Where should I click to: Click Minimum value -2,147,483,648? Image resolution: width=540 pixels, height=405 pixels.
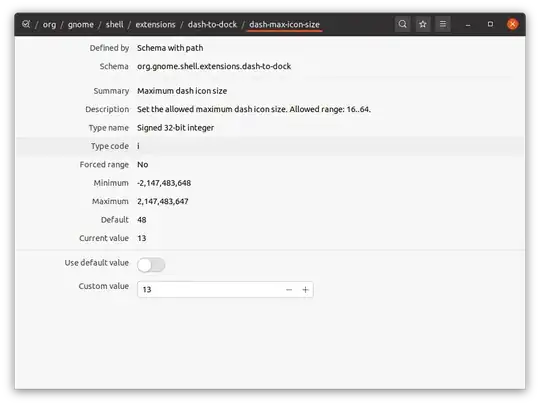point(164,183)
